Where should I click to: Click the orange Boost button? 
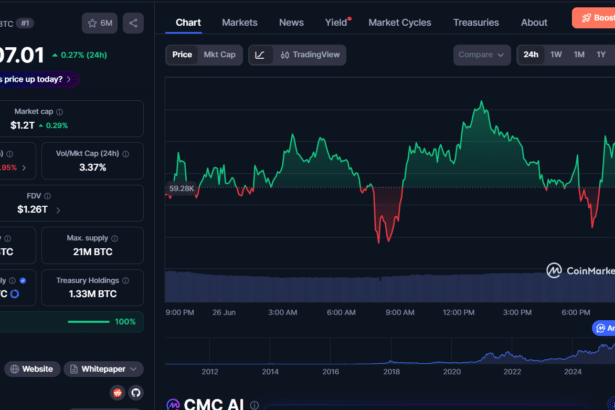coord(594,18)
